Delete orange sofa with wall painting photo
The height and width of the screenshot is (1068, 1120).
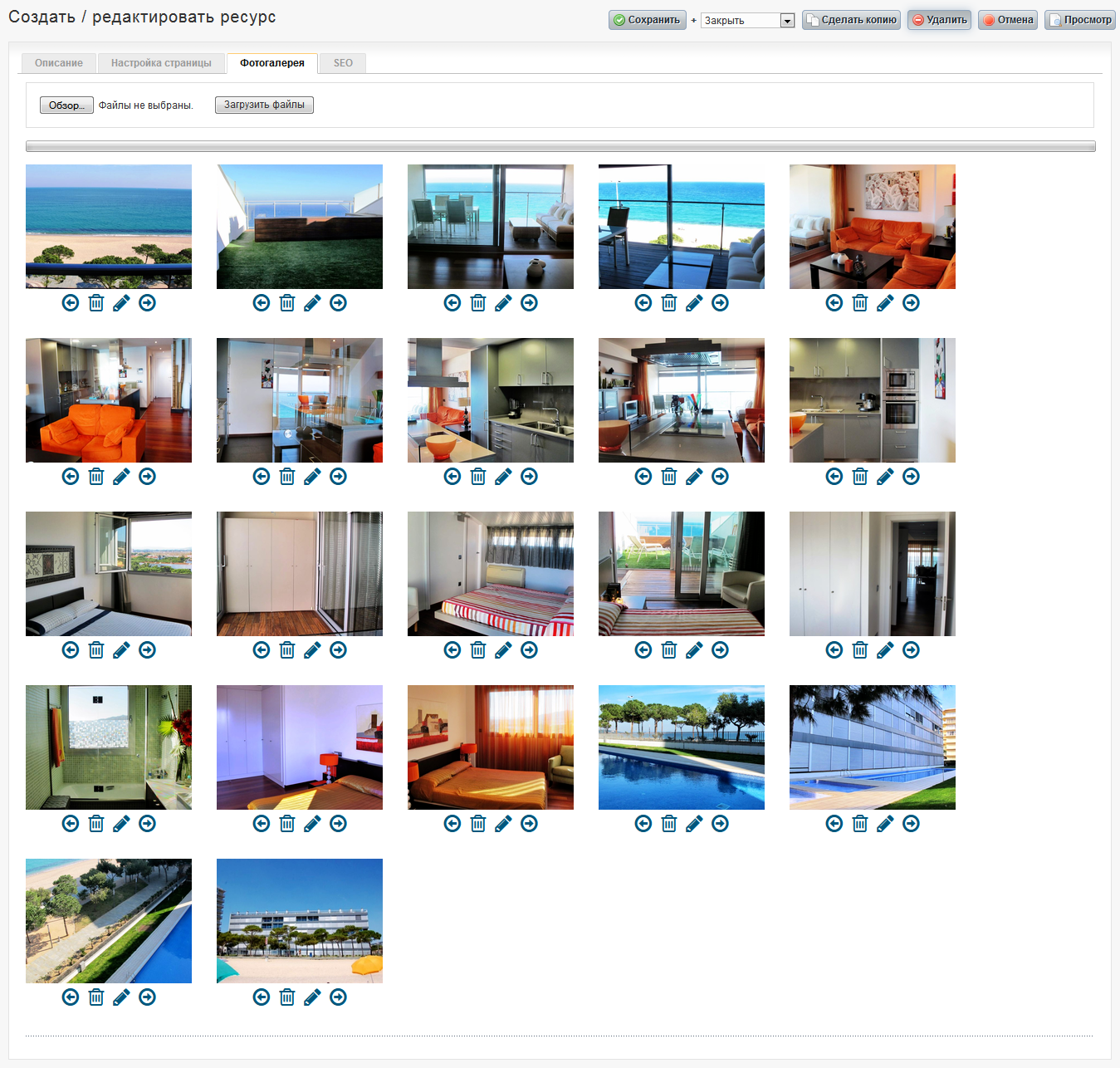pos(860,303)
